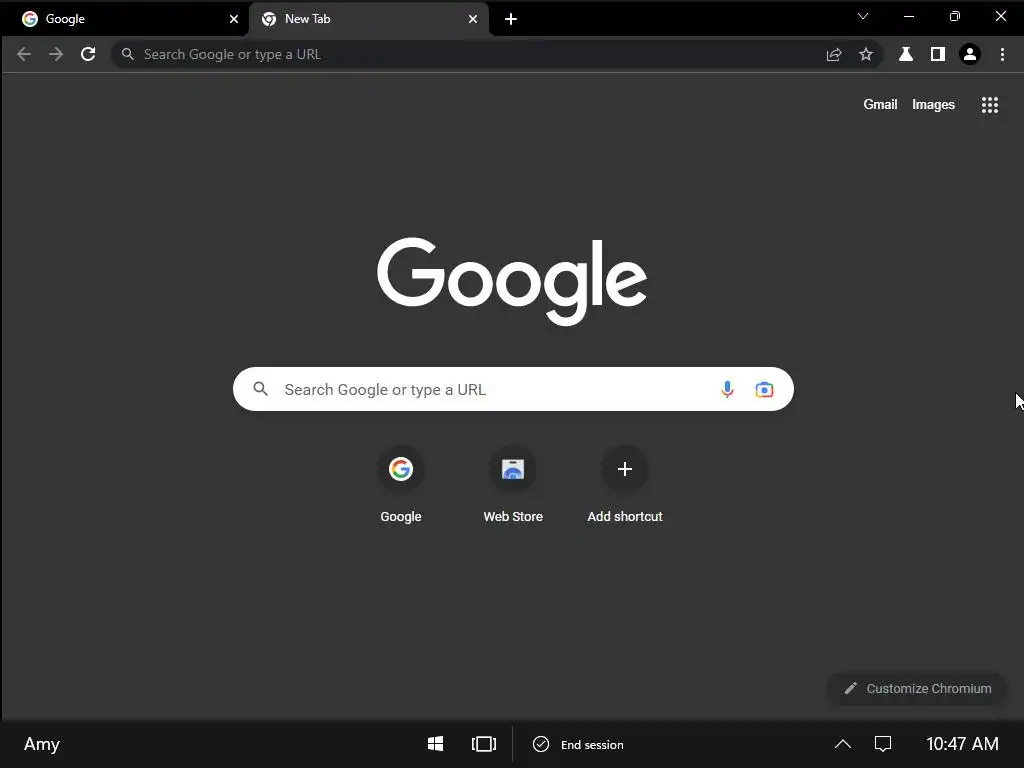Image resolution: width=1024 pixels, height=768 pixels.
Task: Click the Add shortcut plus tile
Action: (625, 485)
